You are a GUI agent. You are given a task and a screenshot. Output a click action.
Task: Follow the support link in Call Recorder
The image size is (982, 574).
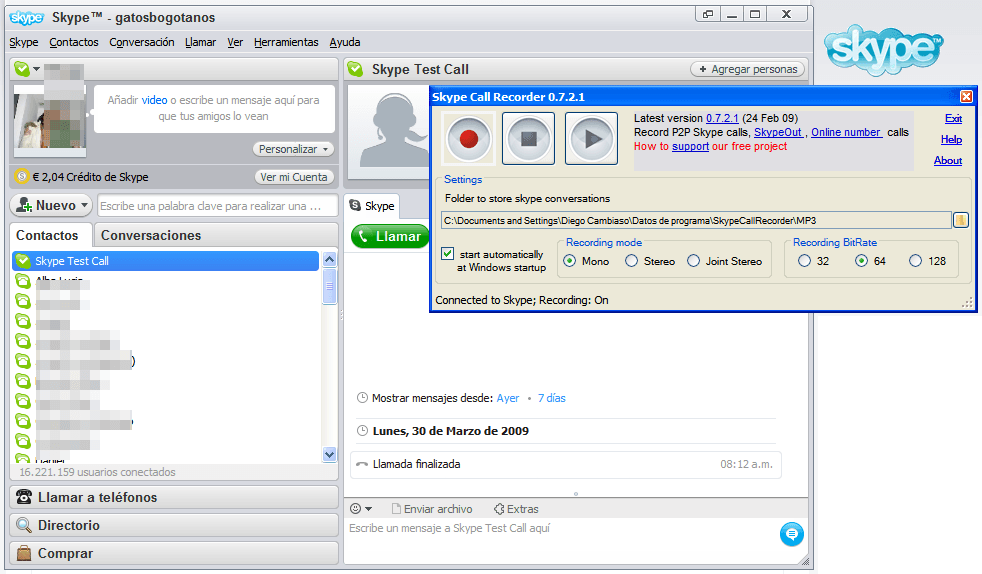tap(690, 146)
